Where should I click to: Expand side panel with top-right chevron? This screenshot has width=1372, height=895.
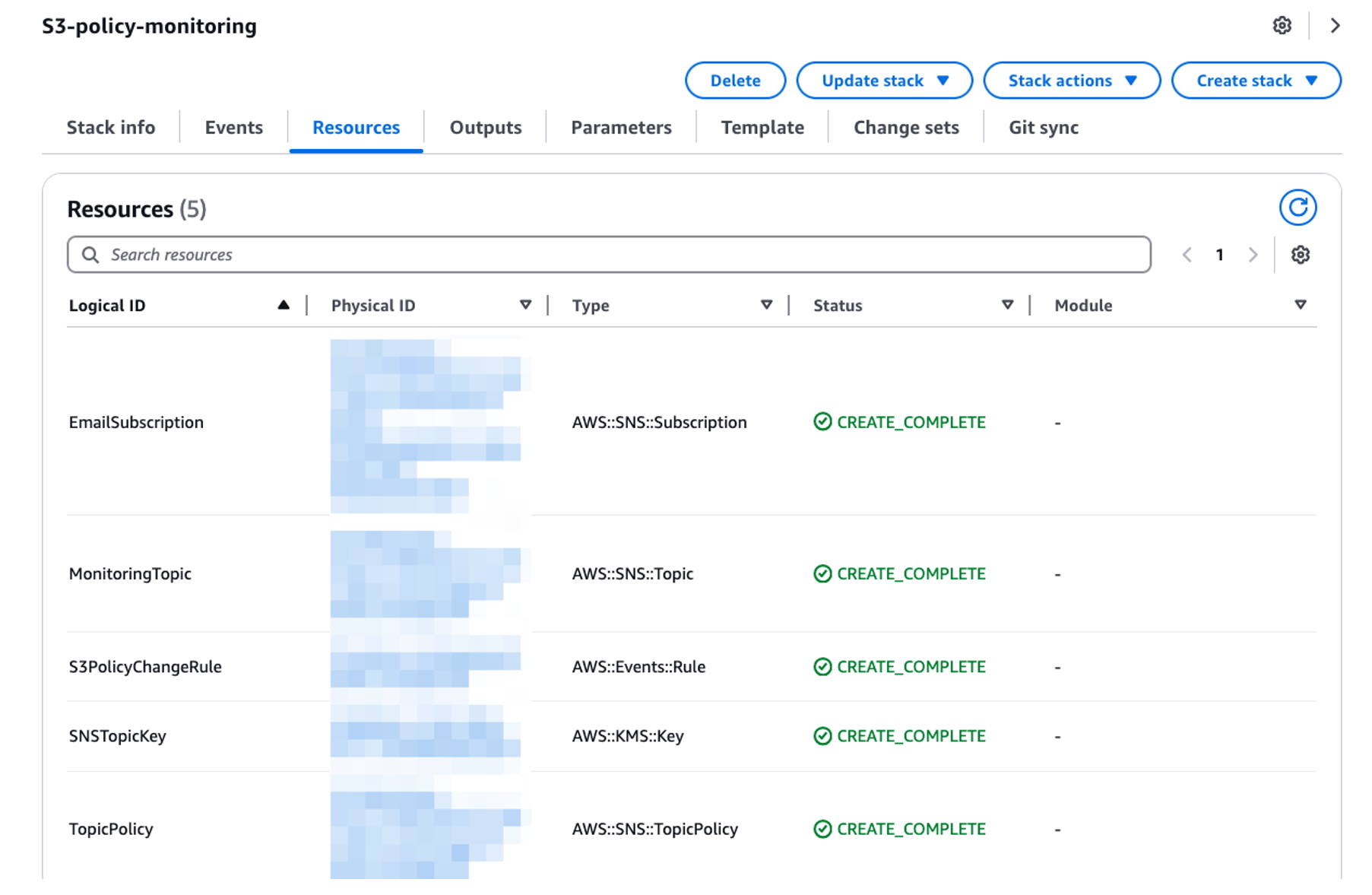[x=1335, y=26]
